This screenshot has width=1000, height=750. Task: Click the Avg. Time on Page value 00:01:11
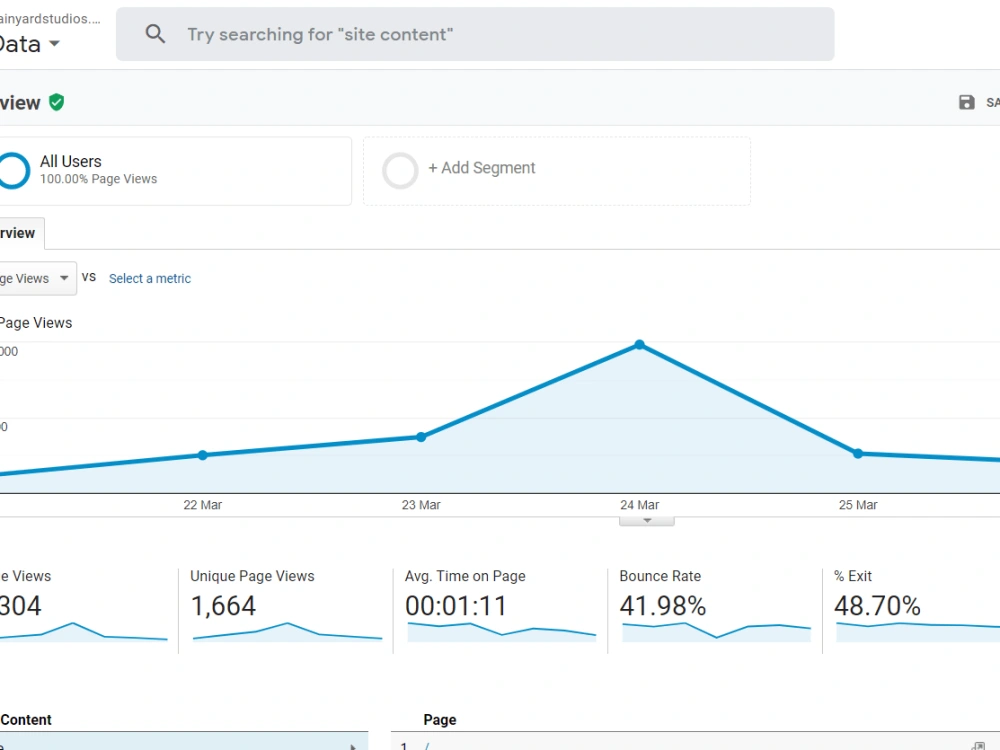point(456,606)
